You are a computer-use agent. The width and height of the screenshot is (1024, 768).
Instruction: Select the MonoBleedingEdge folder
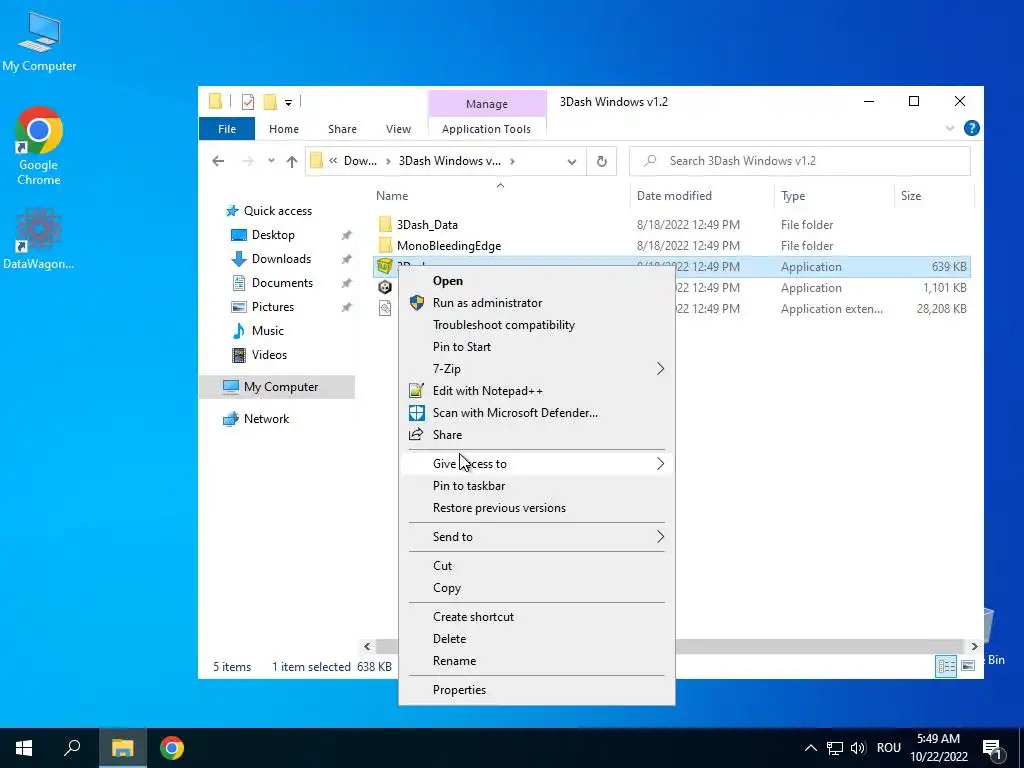click(x=449, y=246)
